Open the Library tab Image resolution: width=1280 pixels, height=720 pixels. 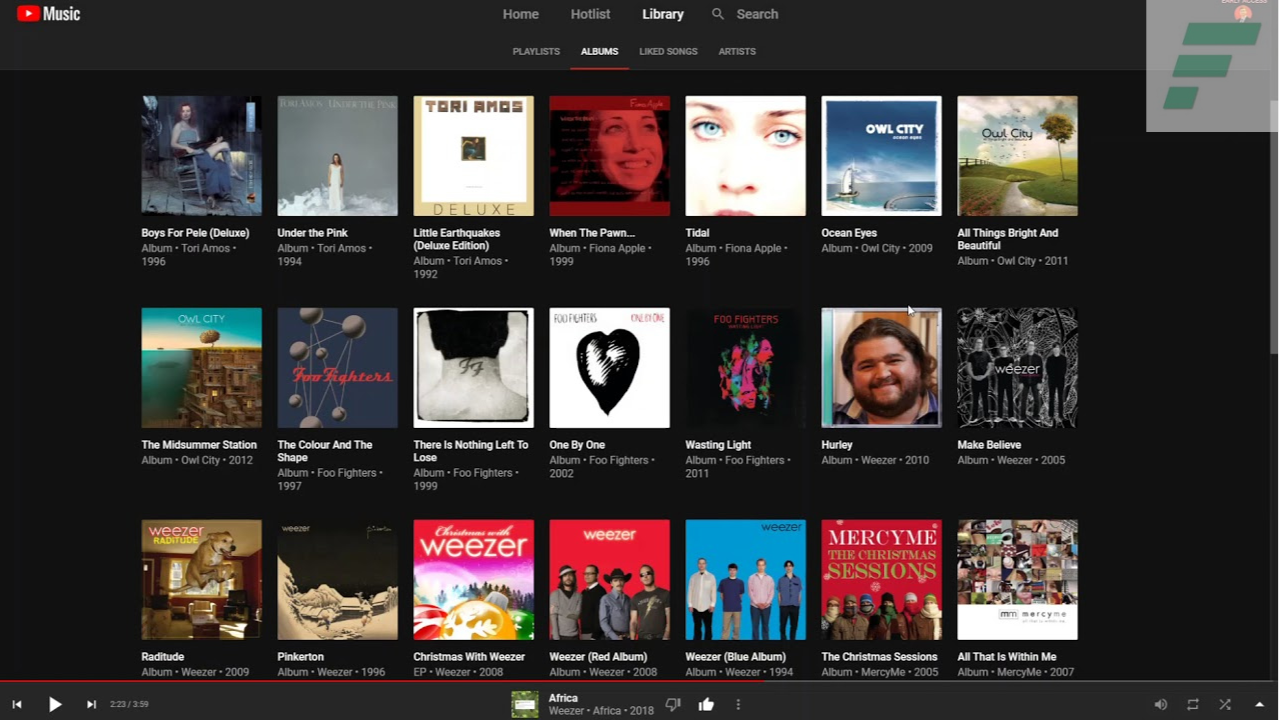coord(663,14)
